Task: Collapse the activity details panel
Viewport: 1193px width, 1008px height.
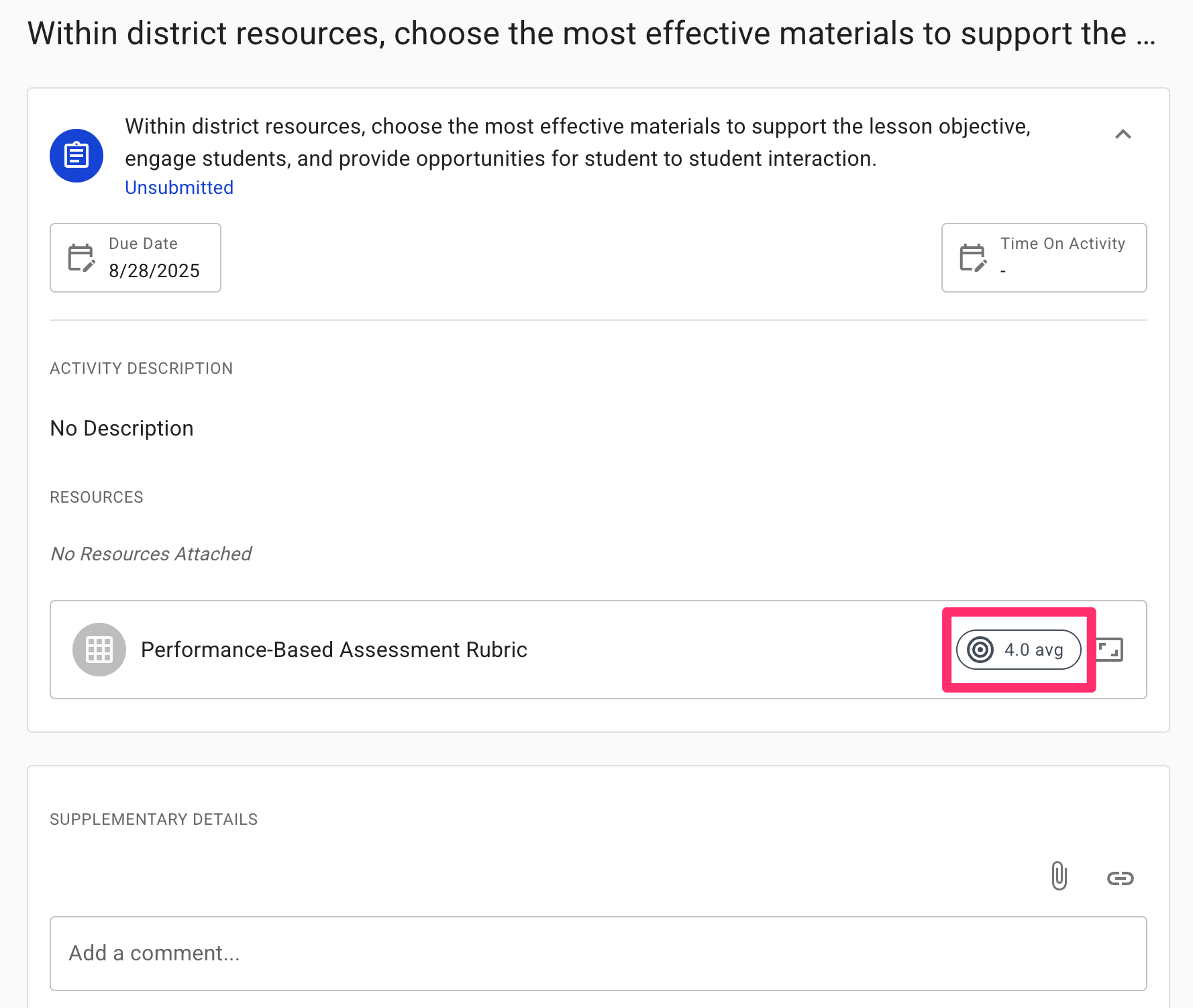Action: 1125,134
